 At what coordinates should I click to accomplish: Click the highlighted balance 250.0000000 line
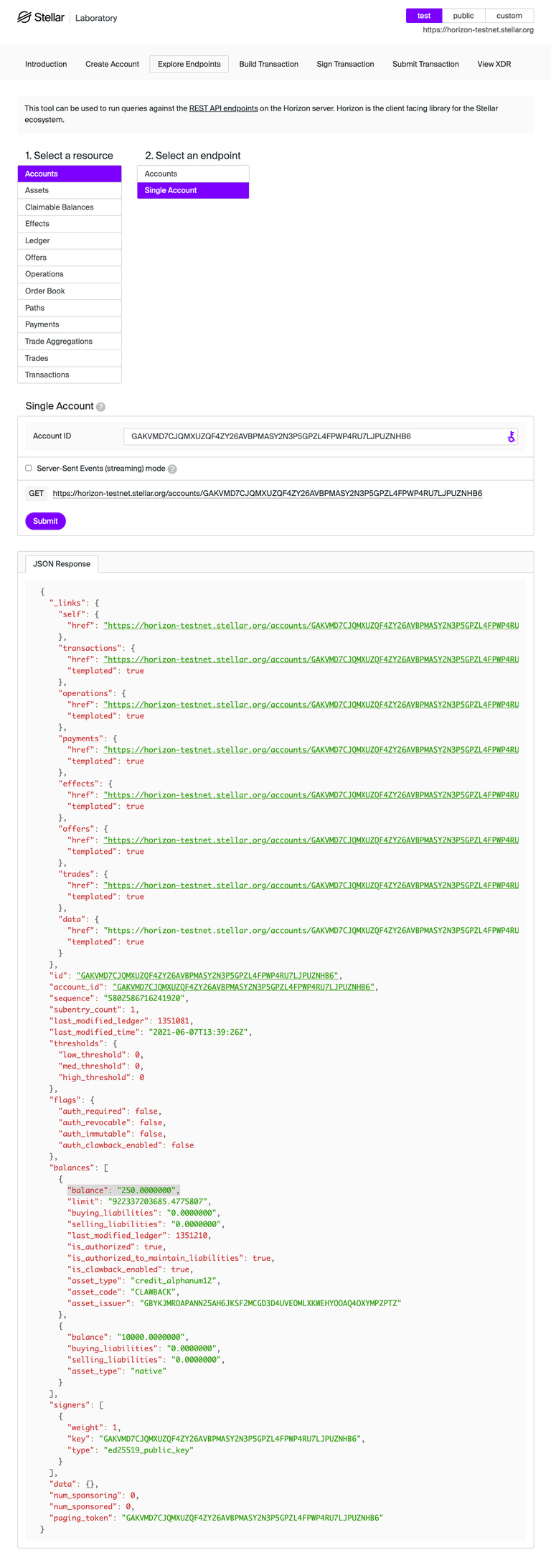[123, 1191]
